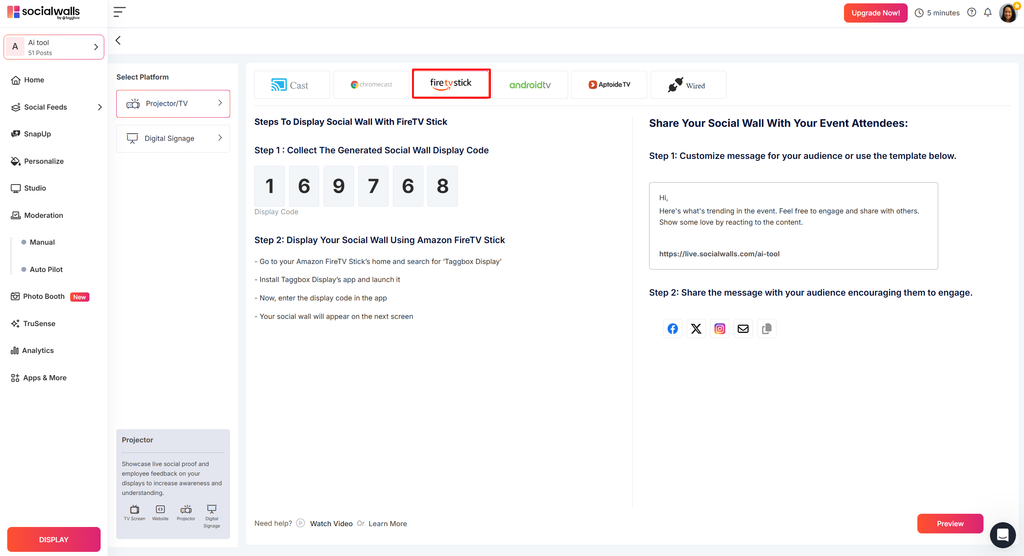Viewport: 1024px width, 556px height.
Task: Switch to the Chromecast tab
Action: 371,85
